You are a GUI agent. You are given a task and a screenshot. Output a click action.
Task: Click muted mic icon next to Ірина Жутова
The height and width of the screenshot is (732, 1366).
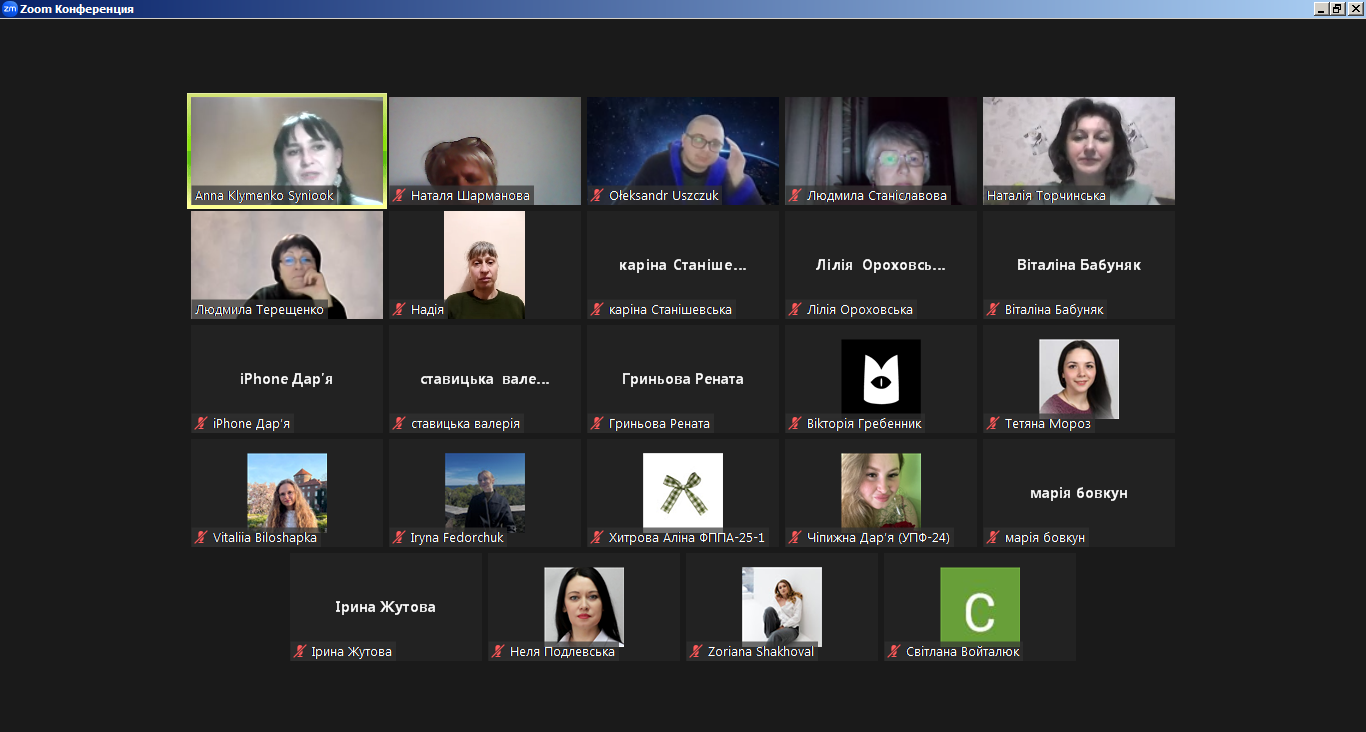coord(300,652)
